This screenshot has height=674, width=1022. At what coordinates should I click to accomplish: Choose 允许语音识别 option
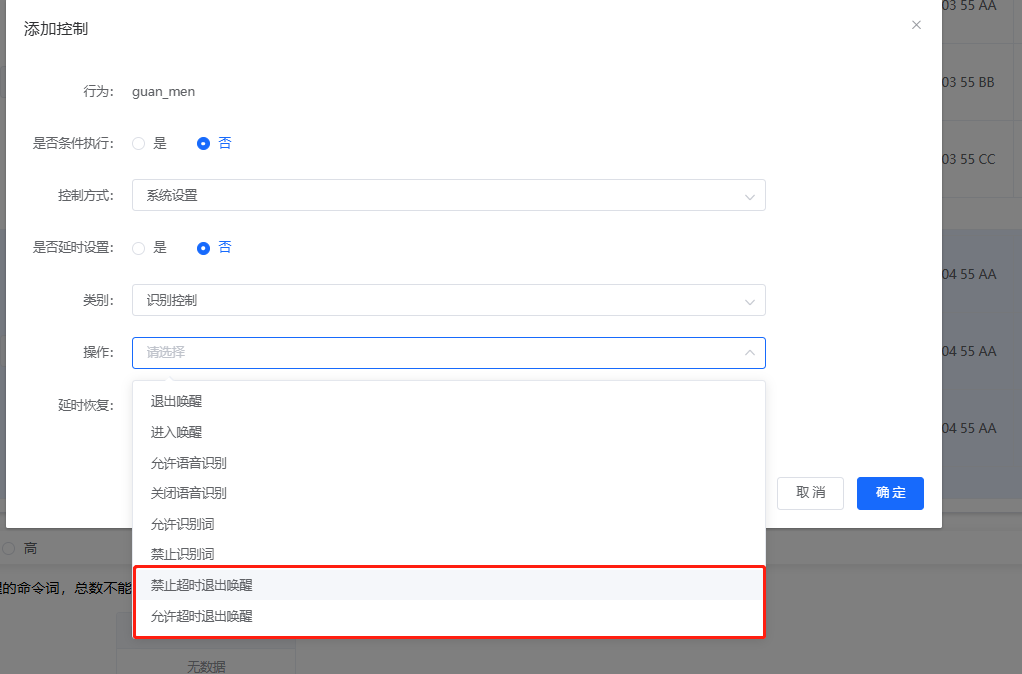[188, 464]
